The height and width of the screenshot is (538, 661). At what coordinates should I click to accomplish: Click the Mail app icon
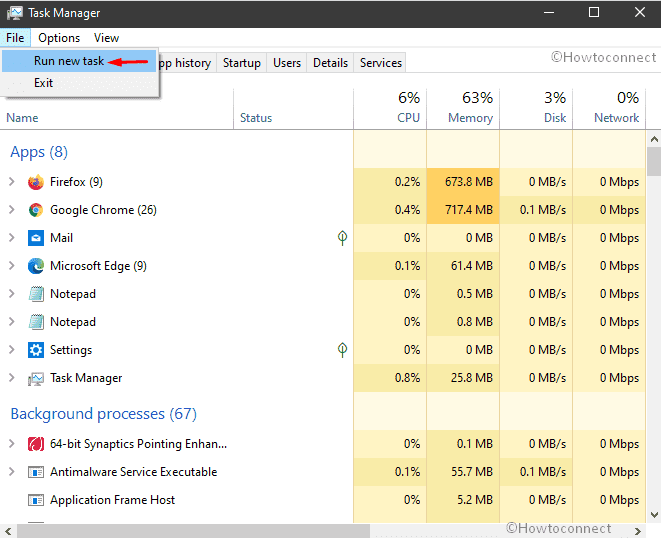36,238
